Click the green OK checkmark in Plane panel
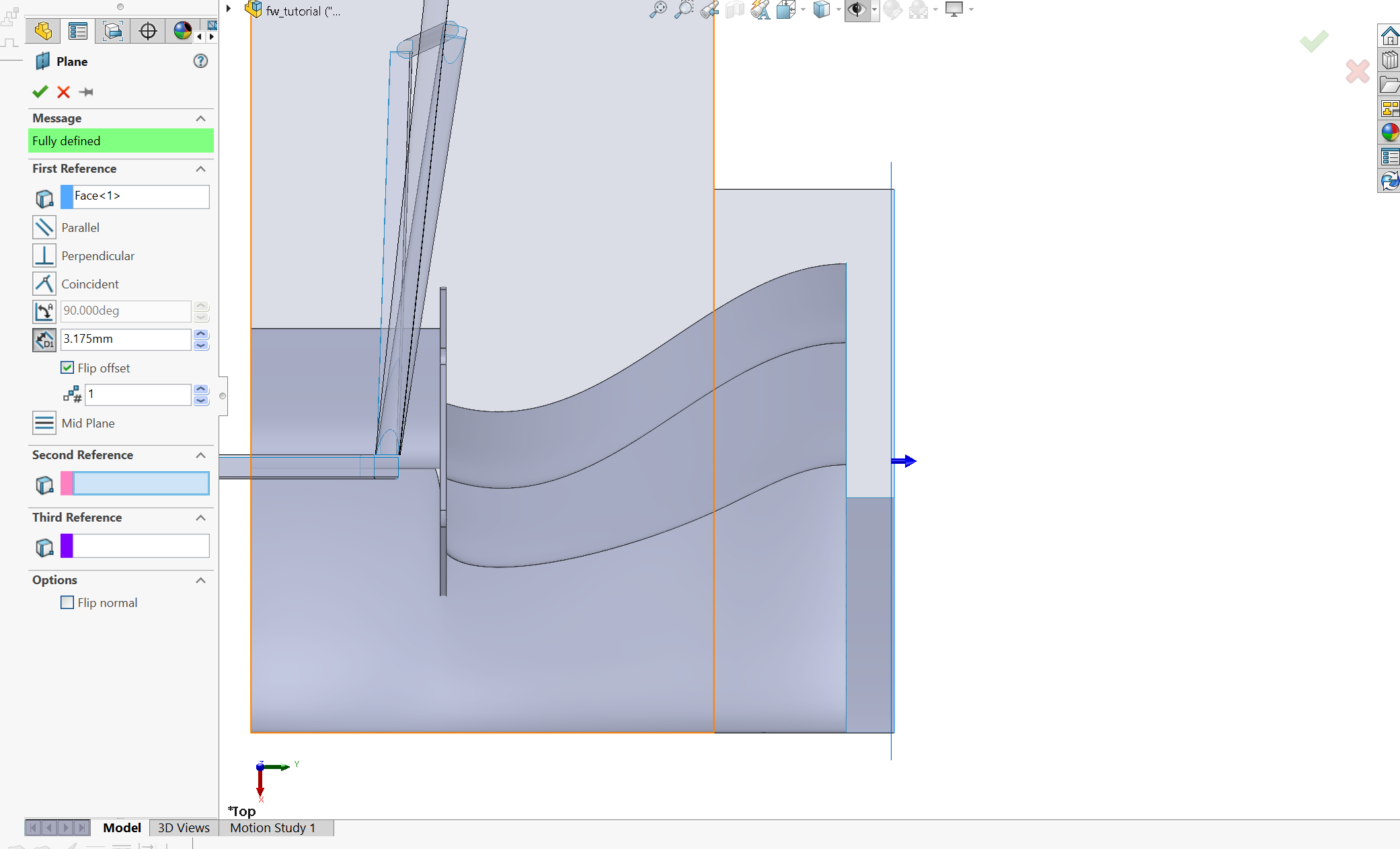This screenshot has width=1400, height=849. [40, 92]
